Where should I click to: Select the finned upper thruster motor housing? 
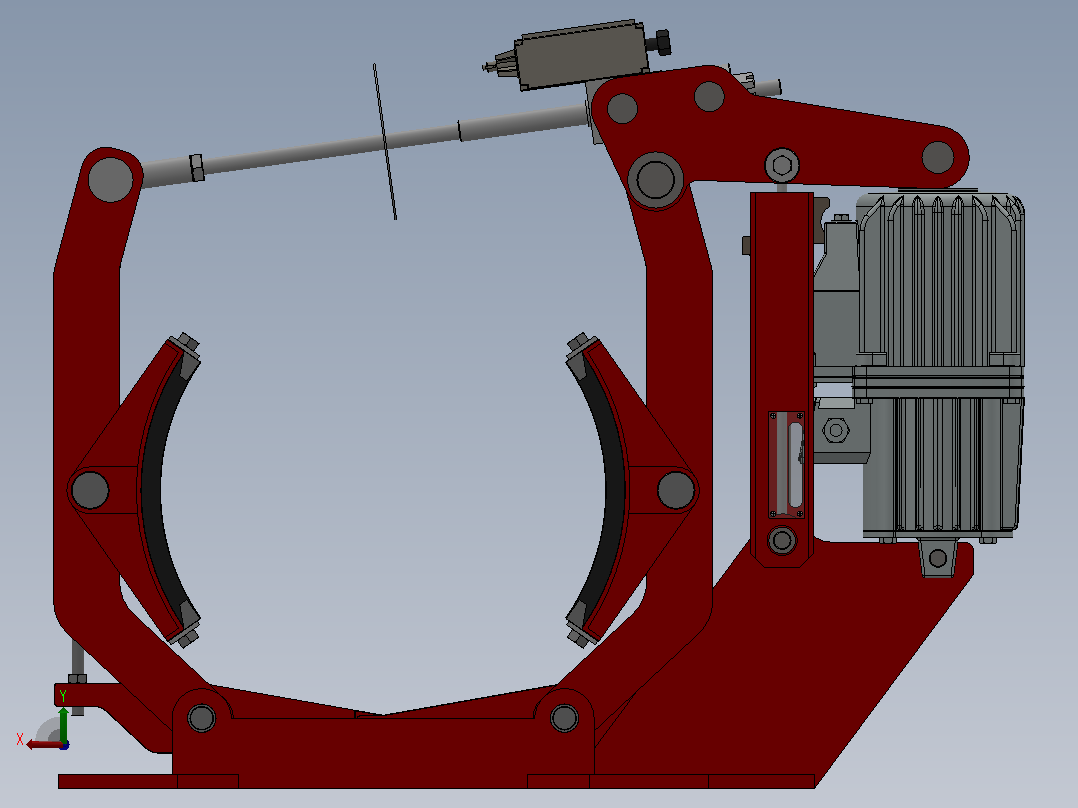[x=939, y=281]
